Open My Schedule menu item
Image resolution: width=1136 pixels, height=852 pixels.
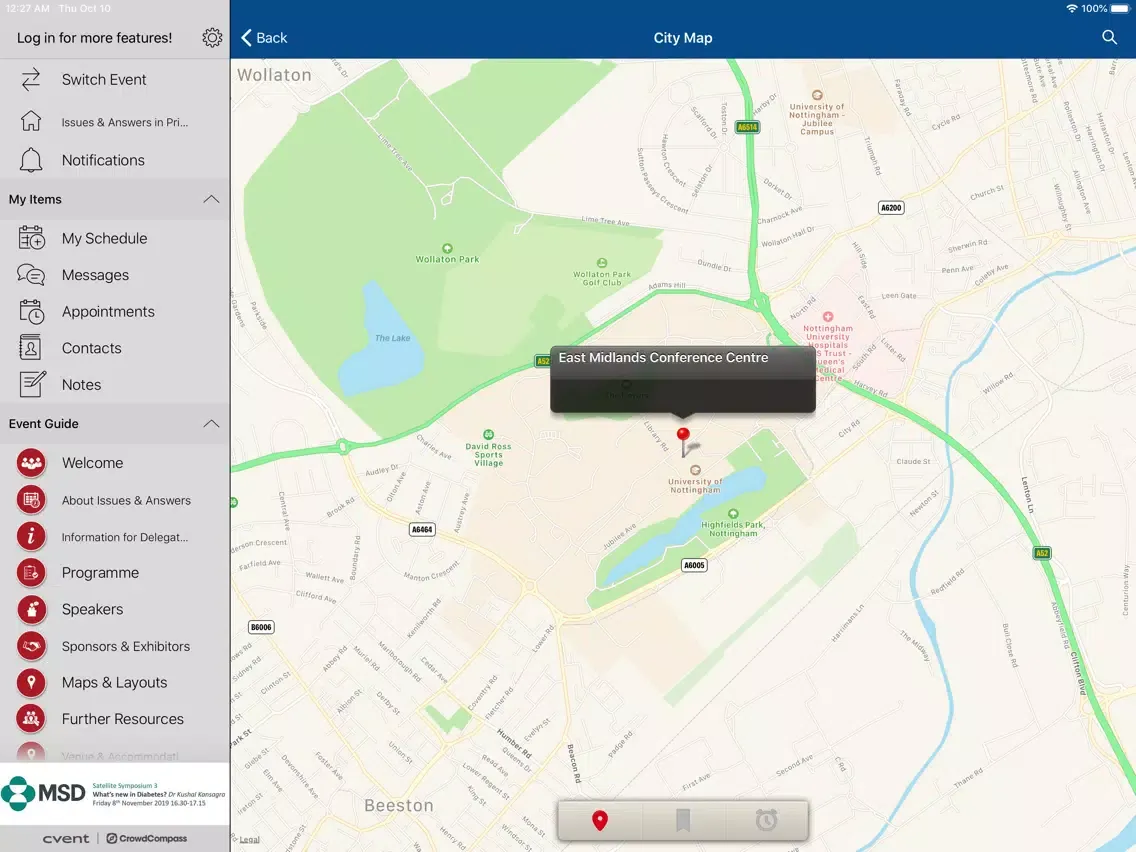(104, 238)
